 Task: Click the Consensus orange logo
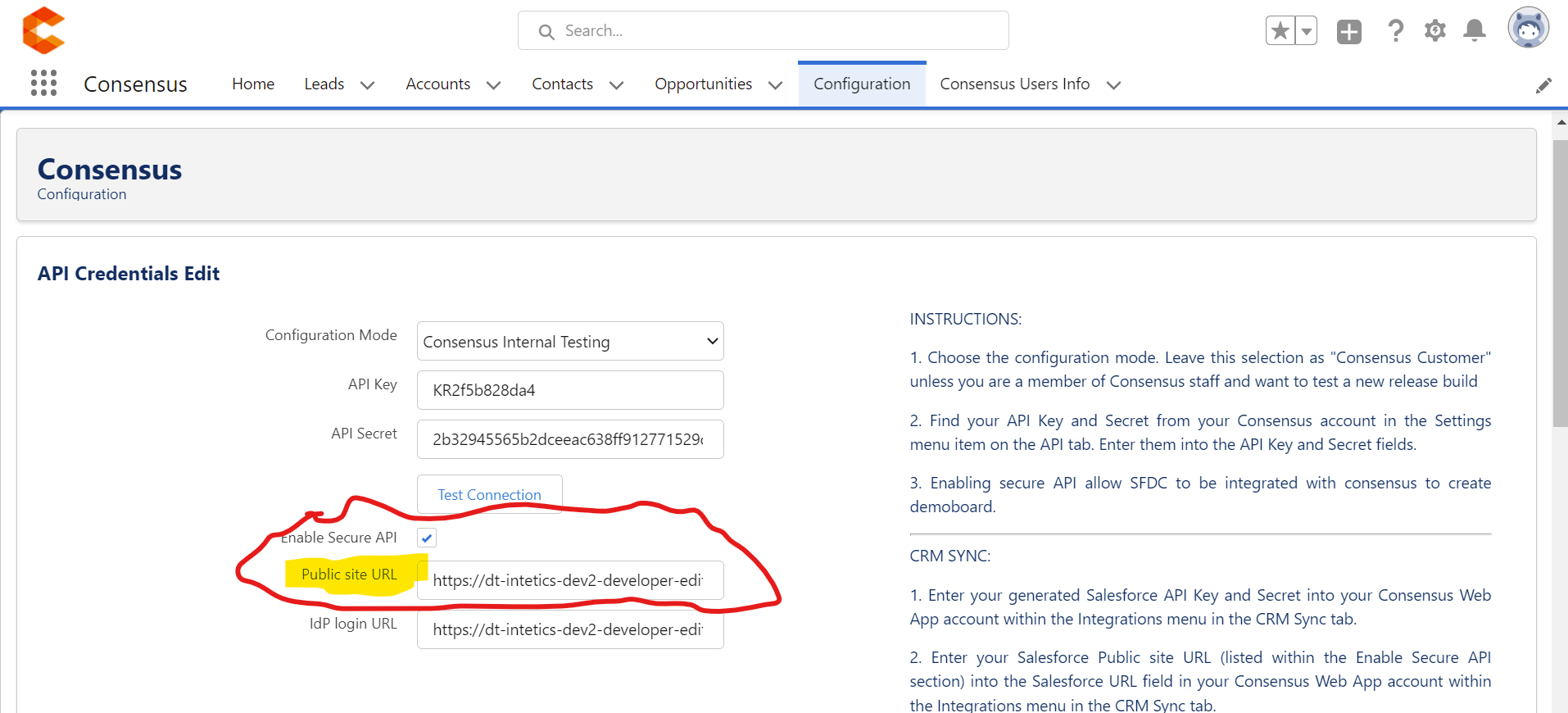click(x=43, y=30)
